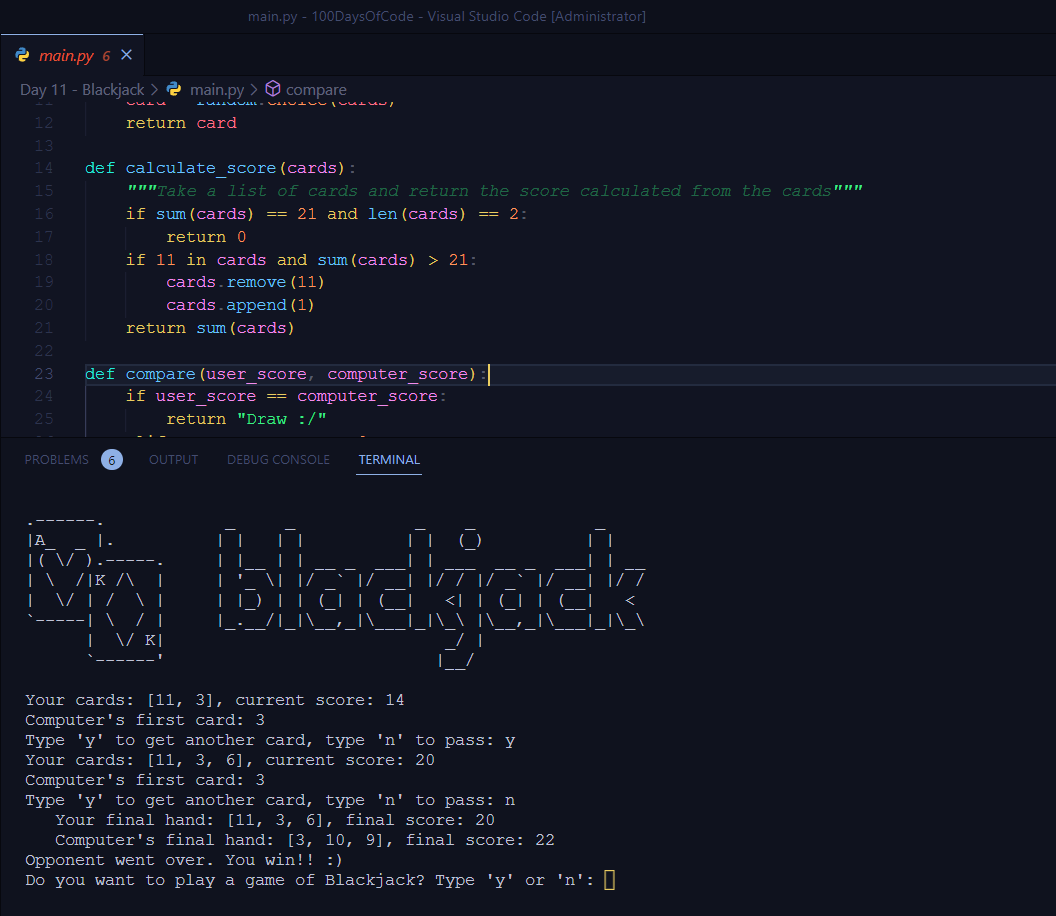Switch to the PROBLEMS panel tab
1056x916 pixels.
pyautogui.click(x=57, y=460)
